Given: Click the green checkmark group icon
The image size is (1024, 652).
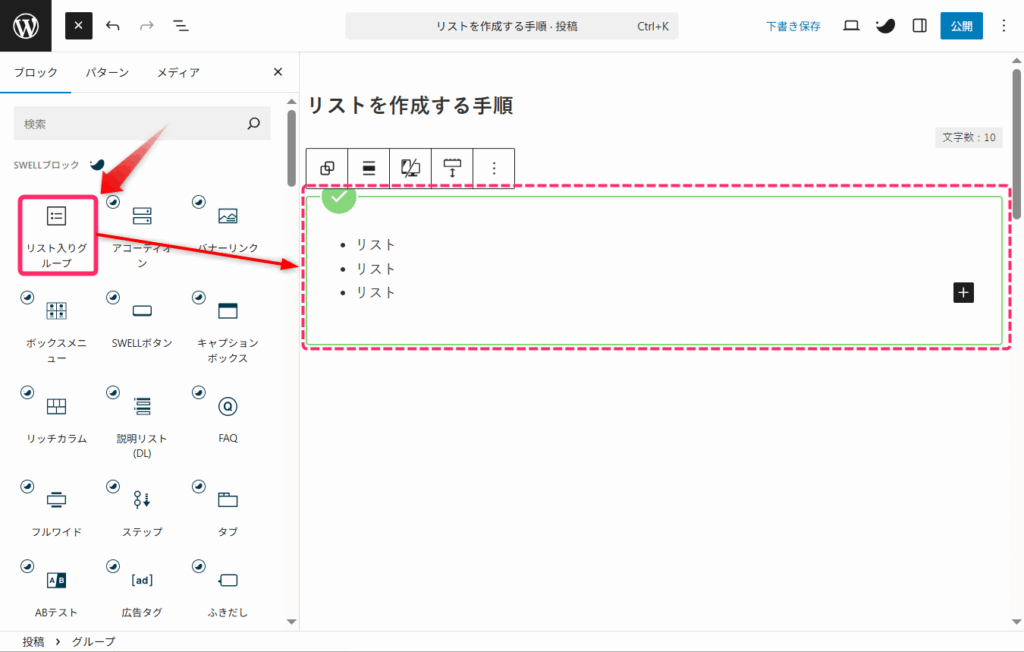Looking at the screenshot, I should [339, 197].
